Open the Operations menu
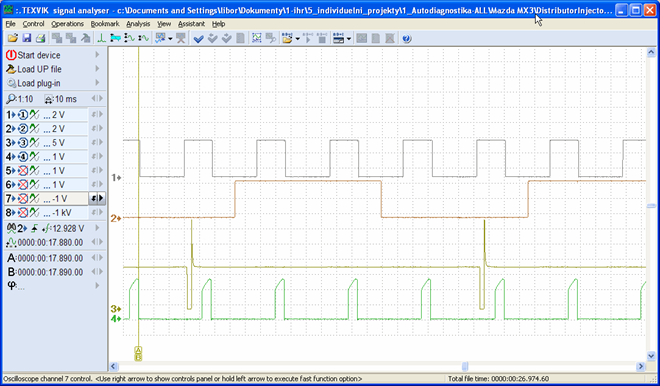The width and height of the screenshot is (660, 386). [x=67, y=24]
